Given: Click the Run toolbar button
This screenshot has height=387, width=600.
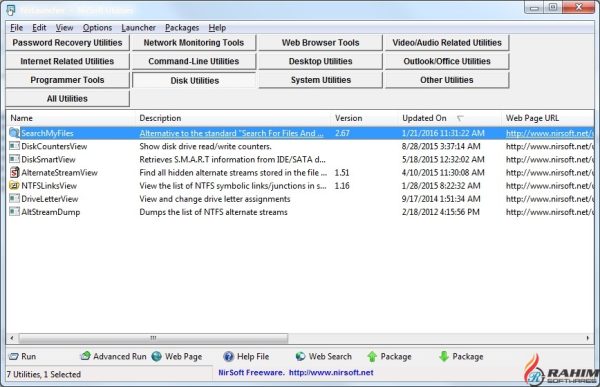Looking at the screenshot, I should click(23, 356).
